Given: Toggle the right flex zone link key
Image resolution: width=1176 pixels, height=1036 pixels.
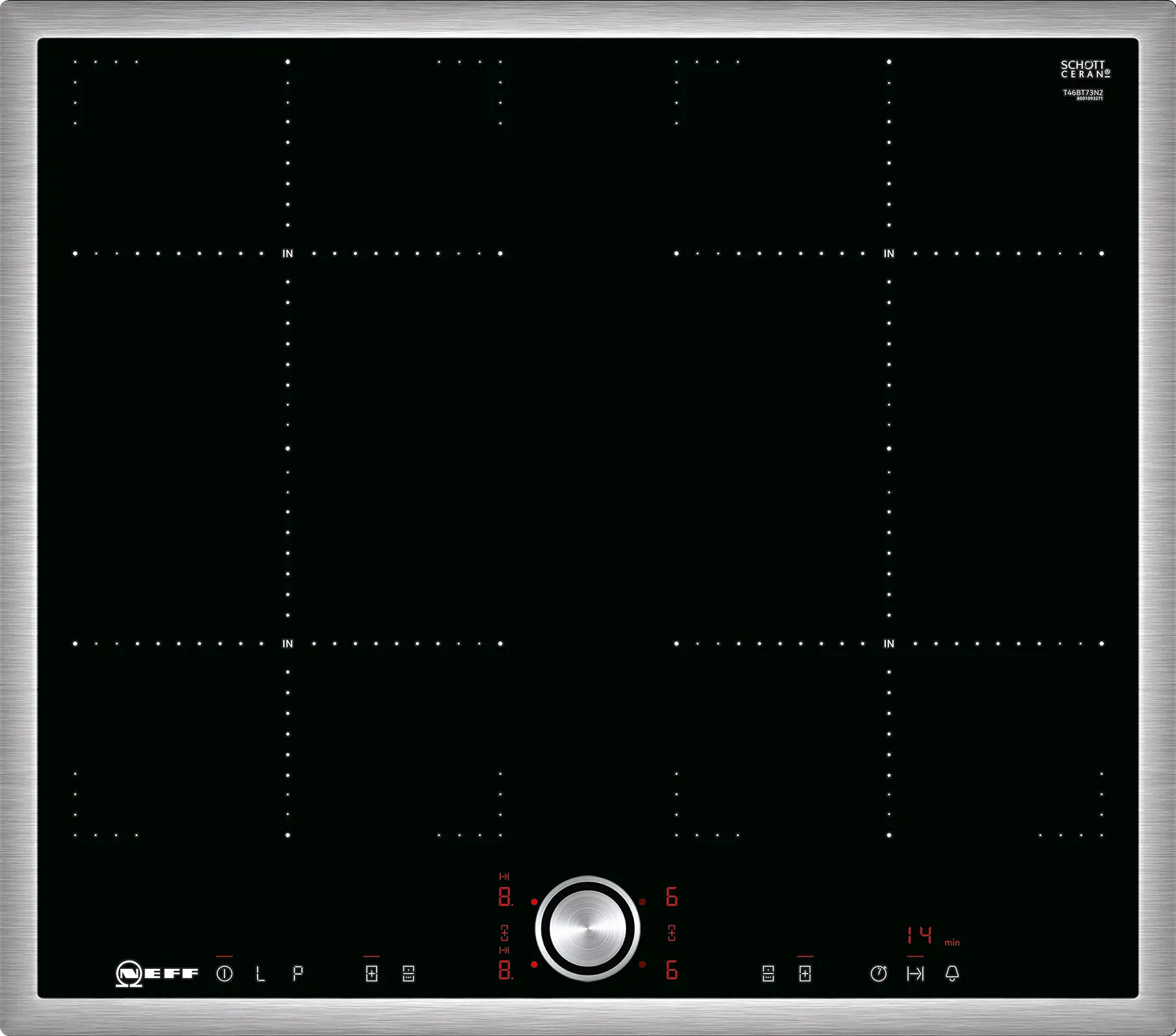Looking at the screenshot, I should [805, 974].
